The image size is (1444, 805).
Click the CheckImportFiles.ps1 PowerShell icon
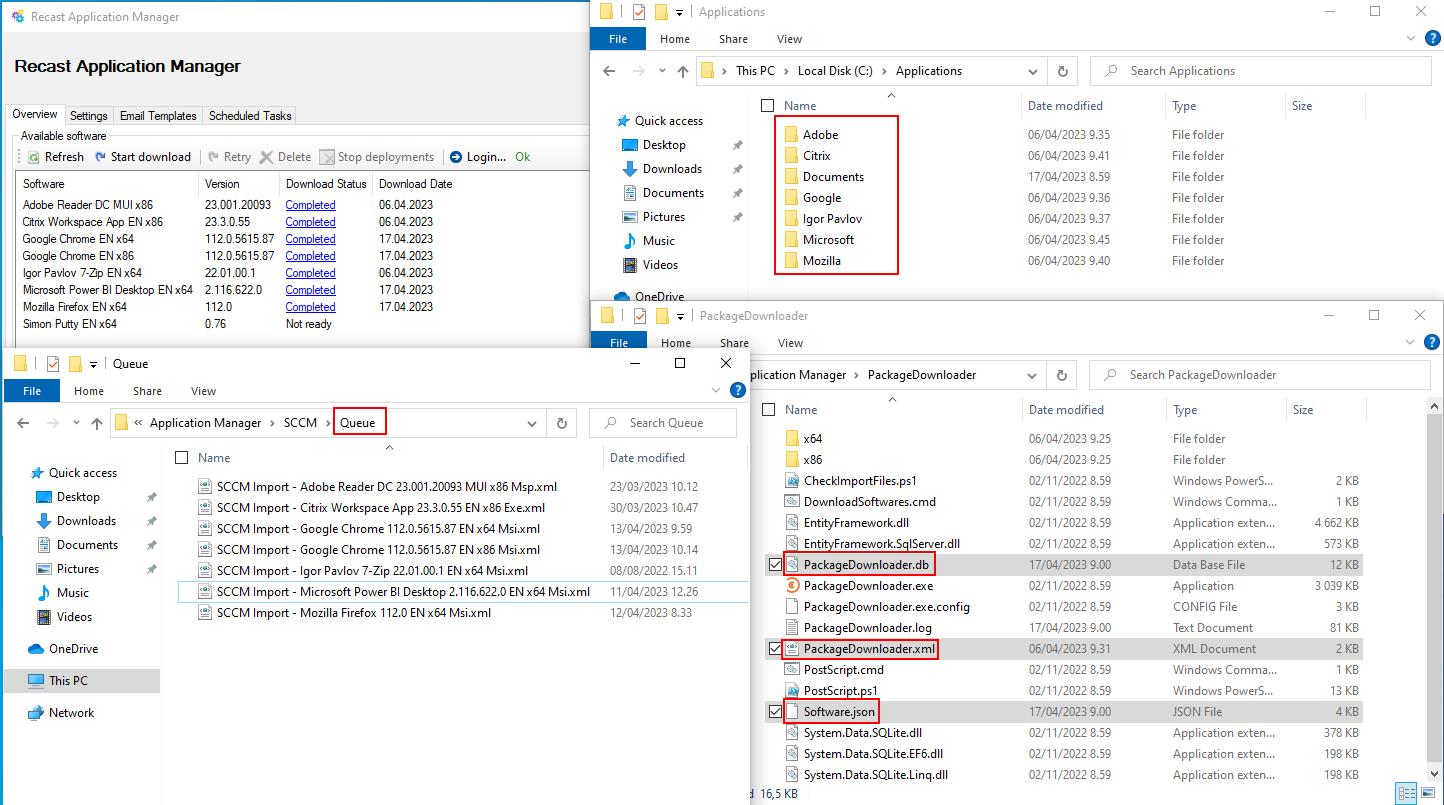click(x=792, y=481)
